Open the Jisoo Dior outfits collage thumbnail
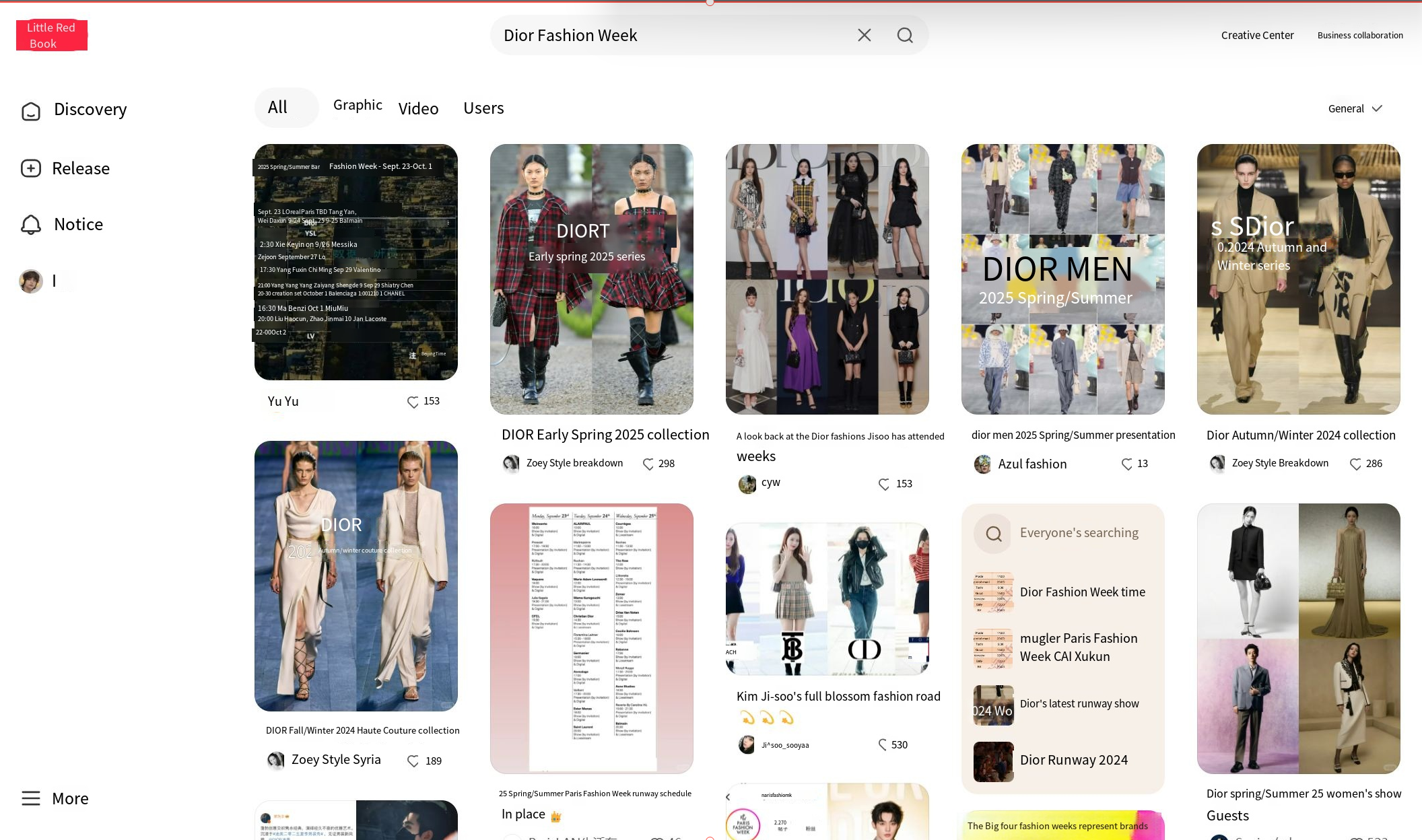The width and height of the screenshot is (1422, 840). coord(827,279)
